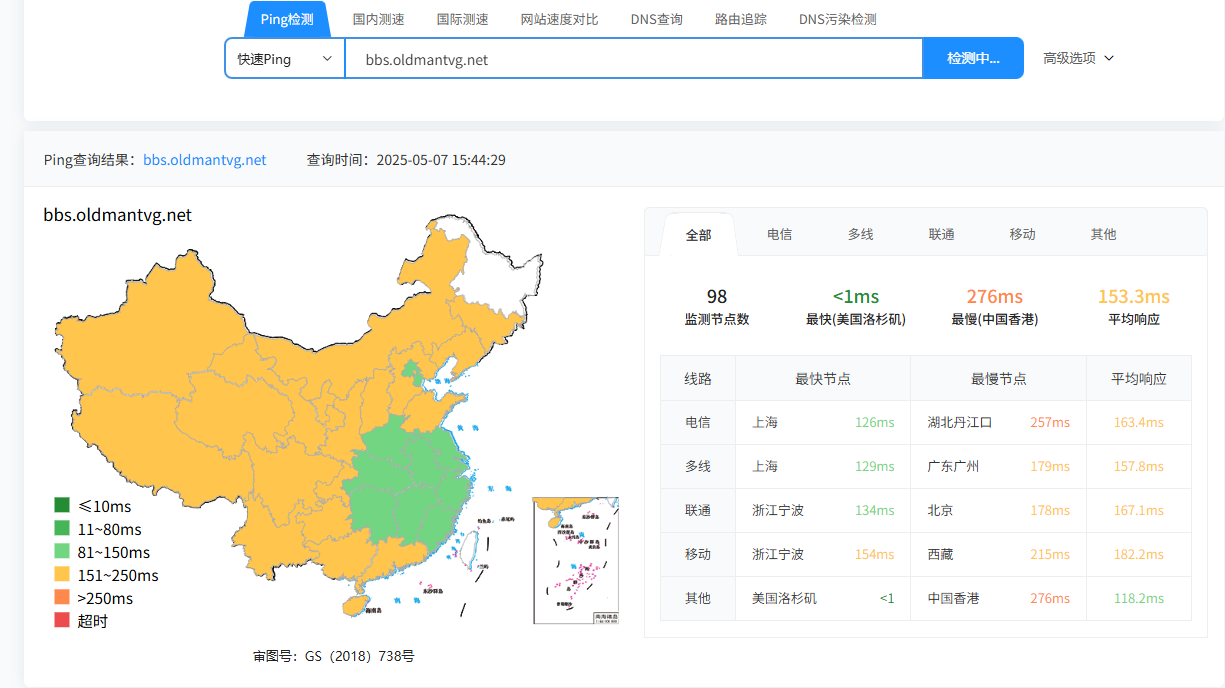
Task: Open the 国际测速 tab
Action: click(462, 19)
